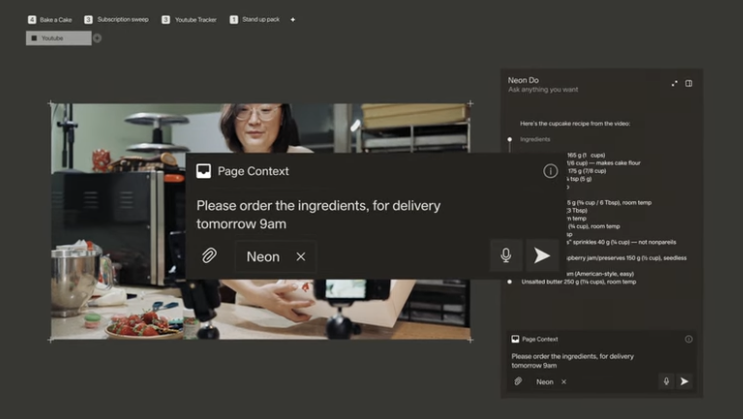Screen dimensions: 743x419
Task: Toggle the Neon Do sidebar layout icon
Action: [689, 84]
